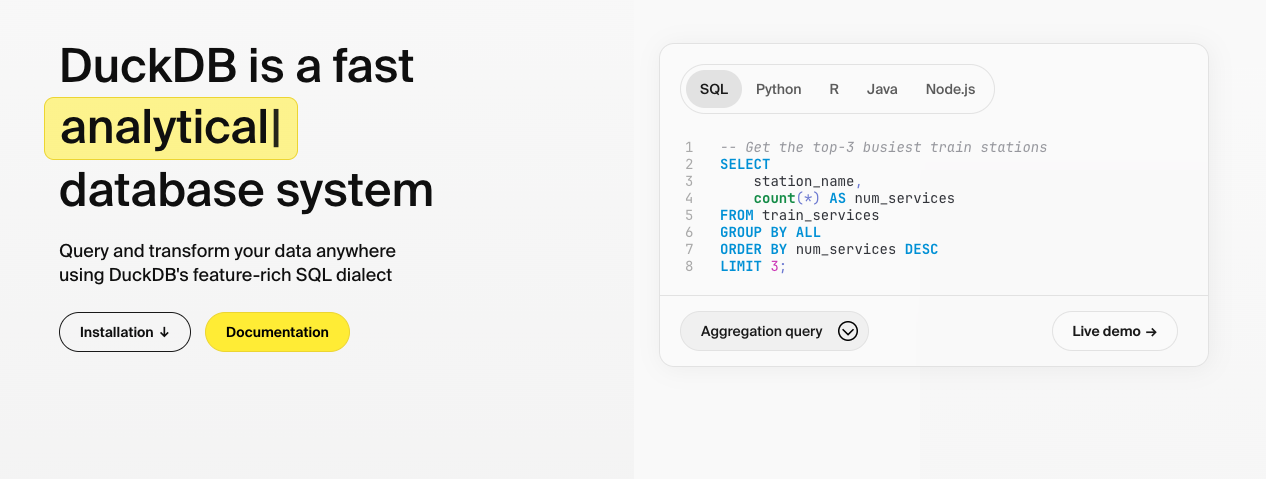Image resolution: width=1266 pixels, height=479 pixels.
Task: Click the GROUP BY ALL code line
Action: click(770, 232)
